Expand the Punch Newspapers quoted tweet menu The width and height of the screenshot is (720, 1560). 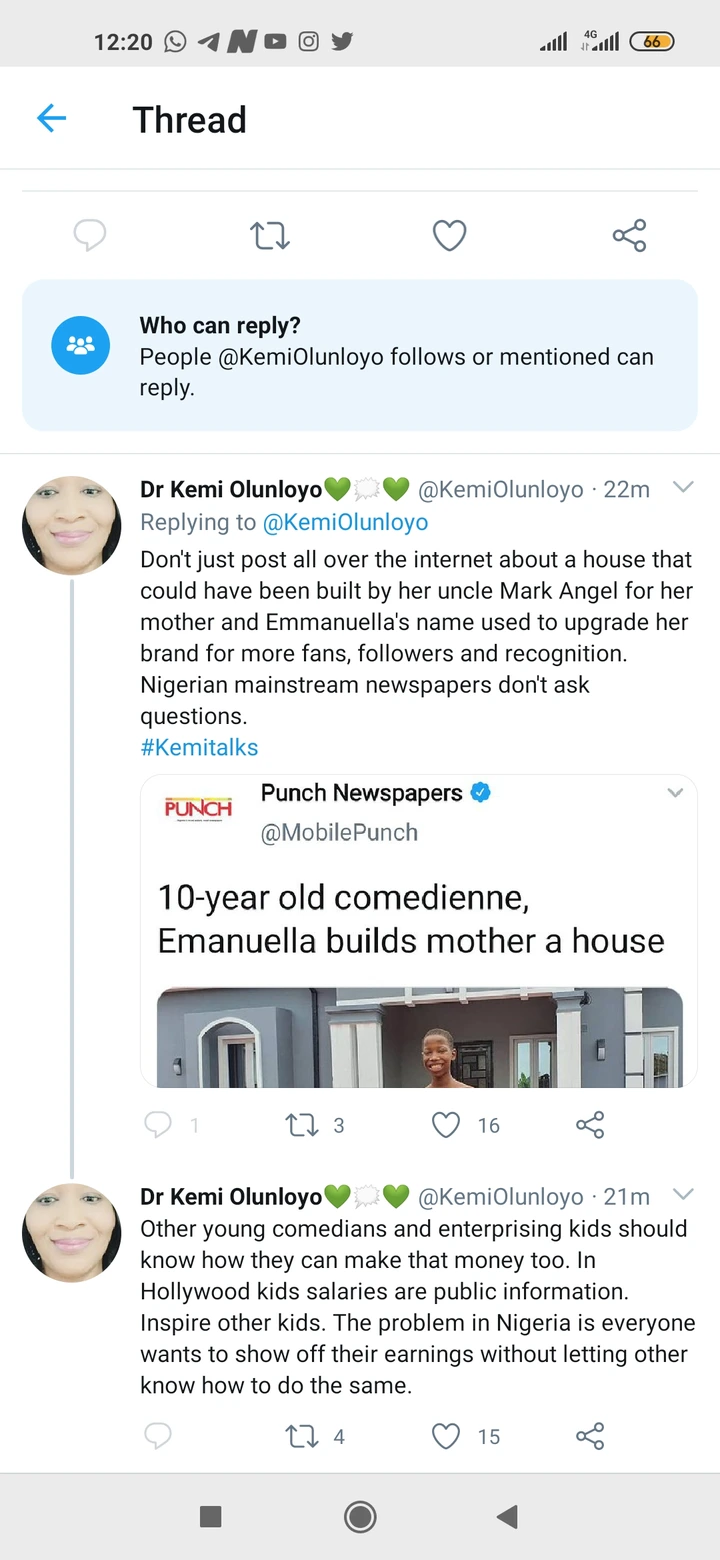pos(675,793)
